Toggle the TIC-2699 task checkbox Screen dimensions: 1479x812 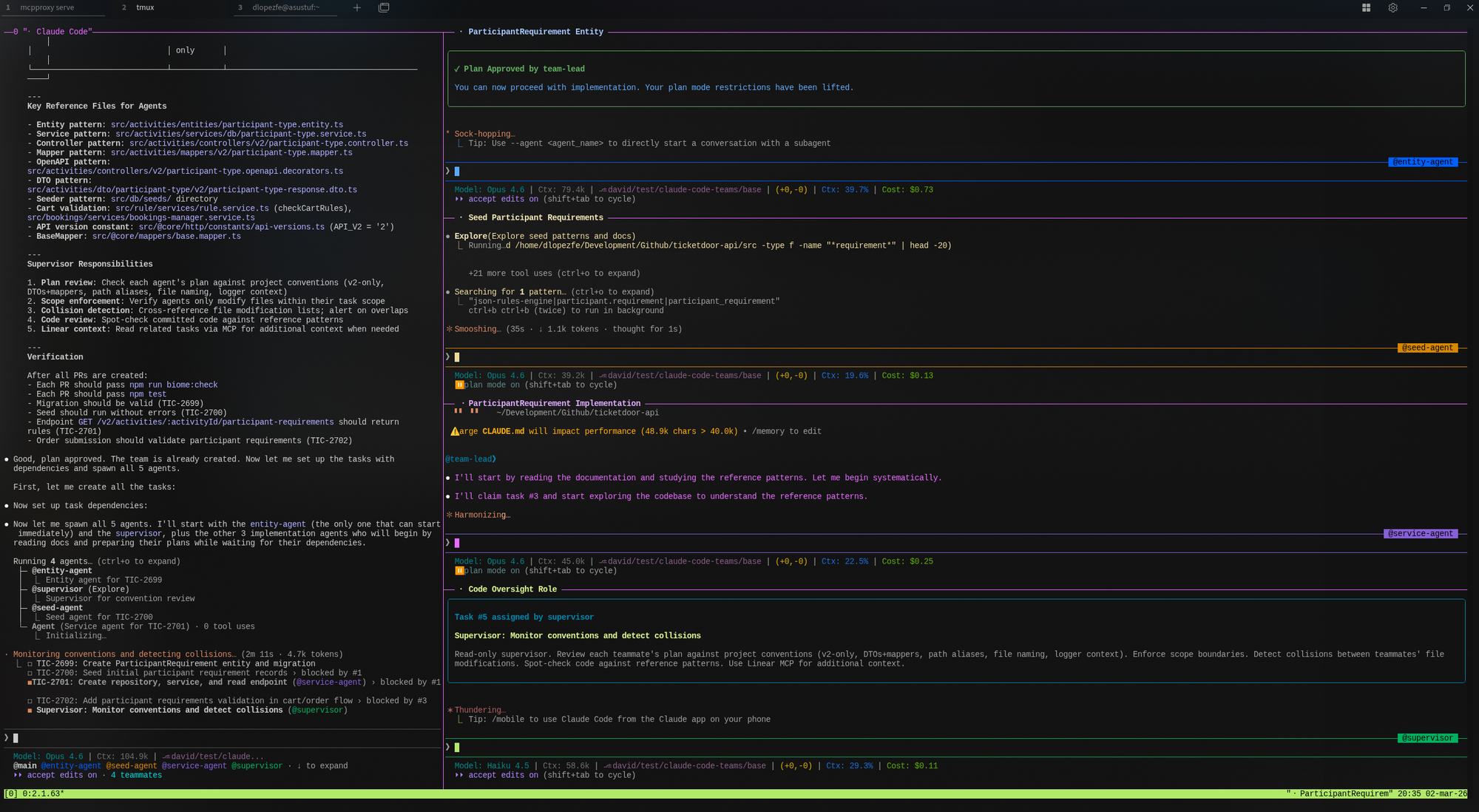(x=30, y=663)
